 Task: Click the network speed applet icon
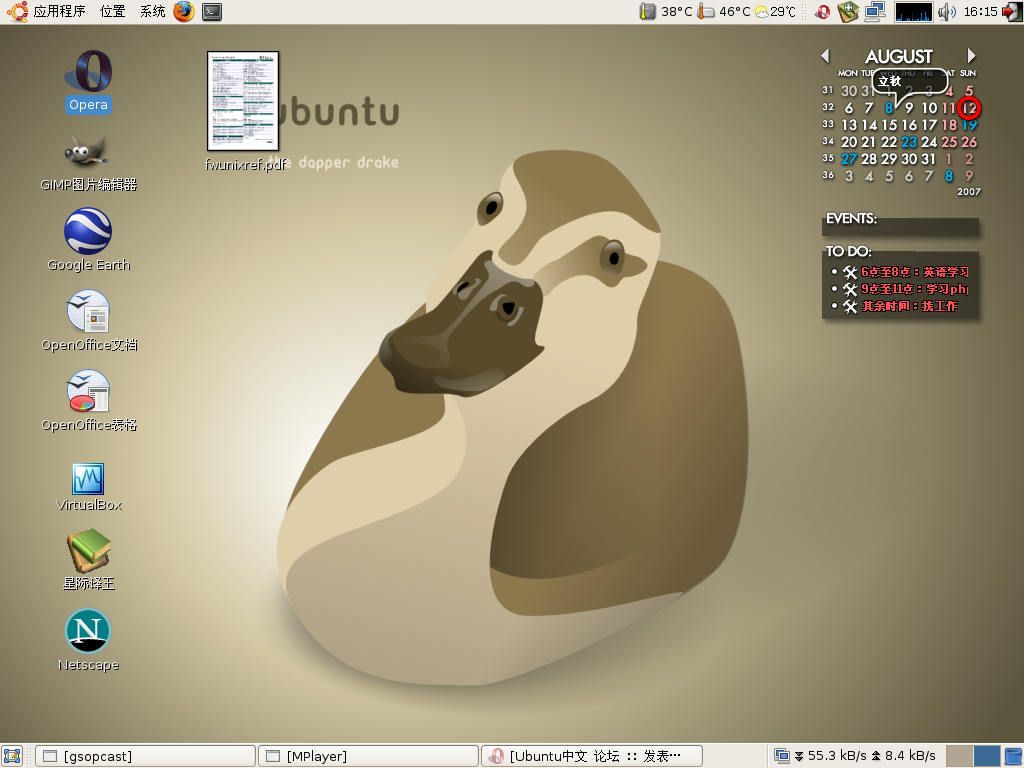(x=781, y=756)
